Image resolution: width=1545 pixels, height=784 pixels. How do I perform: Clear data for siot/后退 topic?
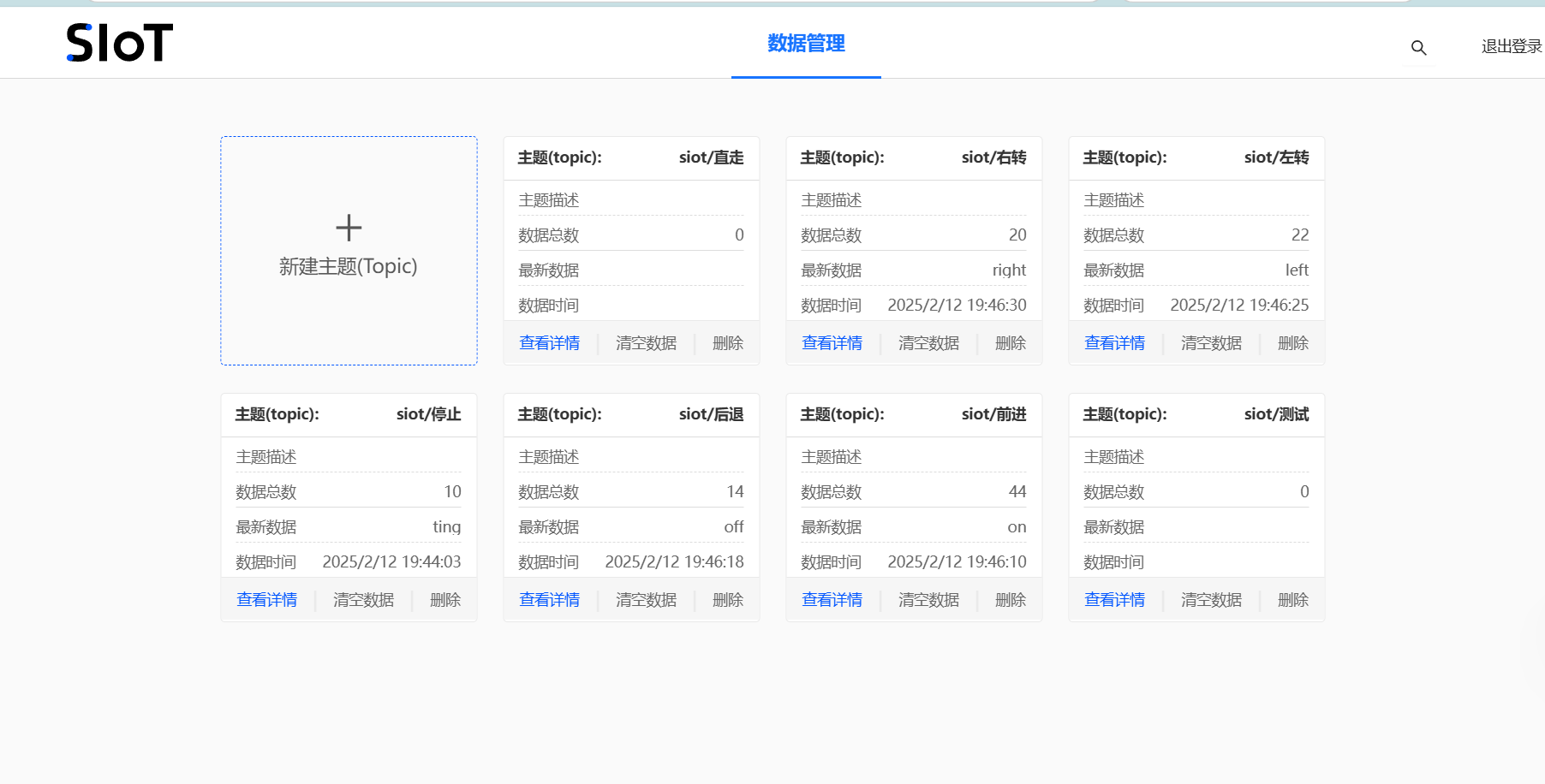pos(646,600)
